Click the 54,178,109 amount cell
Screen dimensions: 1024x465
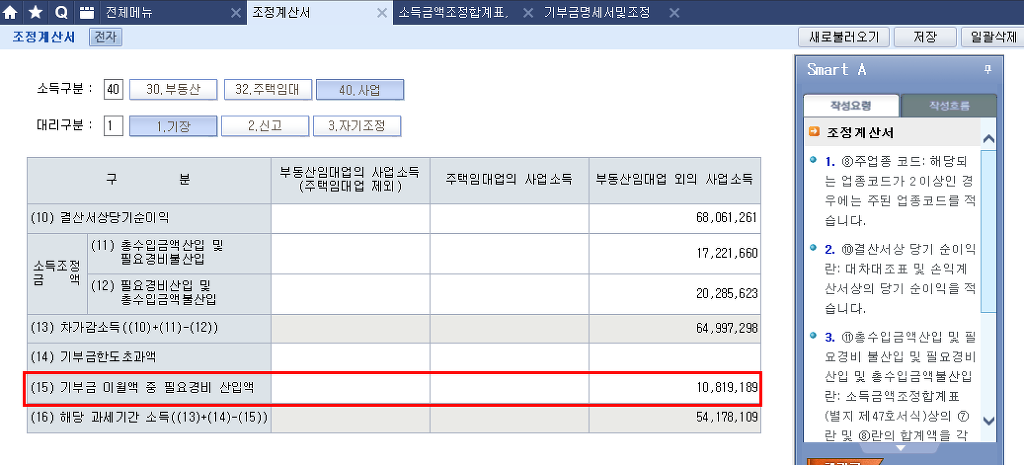tap(675, 417)
